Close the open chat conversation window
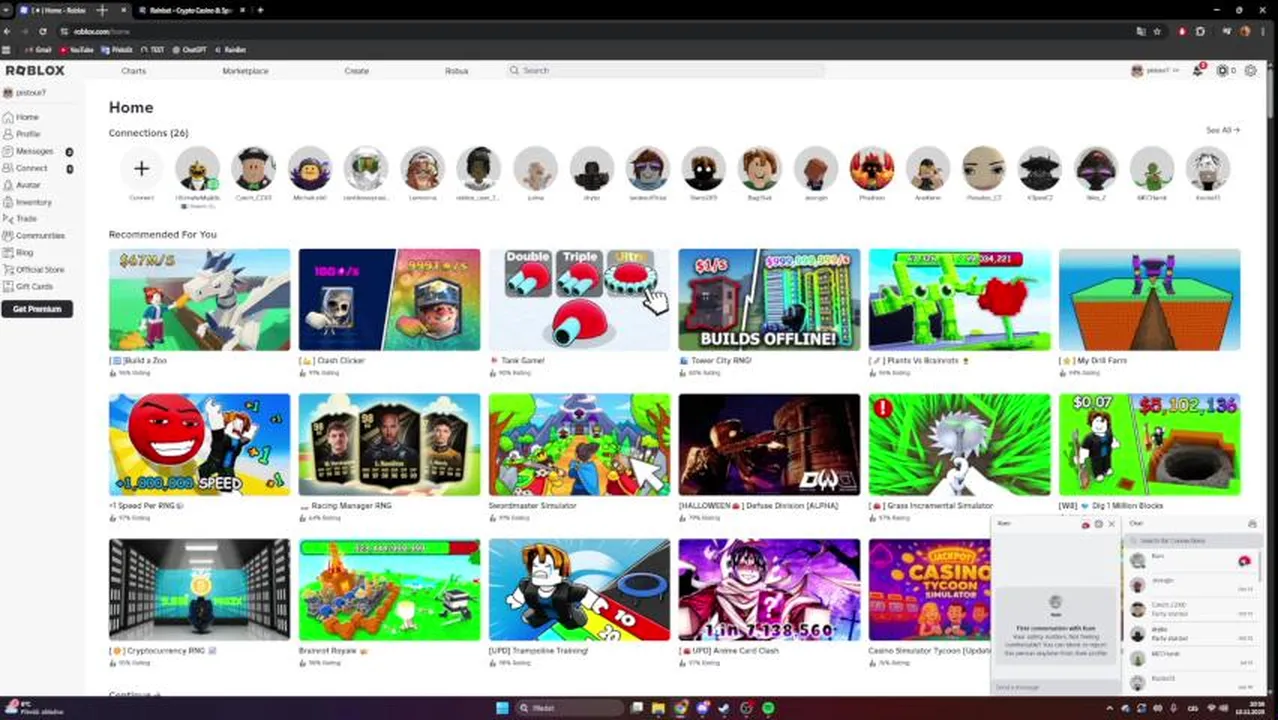 pos(1111,524)
